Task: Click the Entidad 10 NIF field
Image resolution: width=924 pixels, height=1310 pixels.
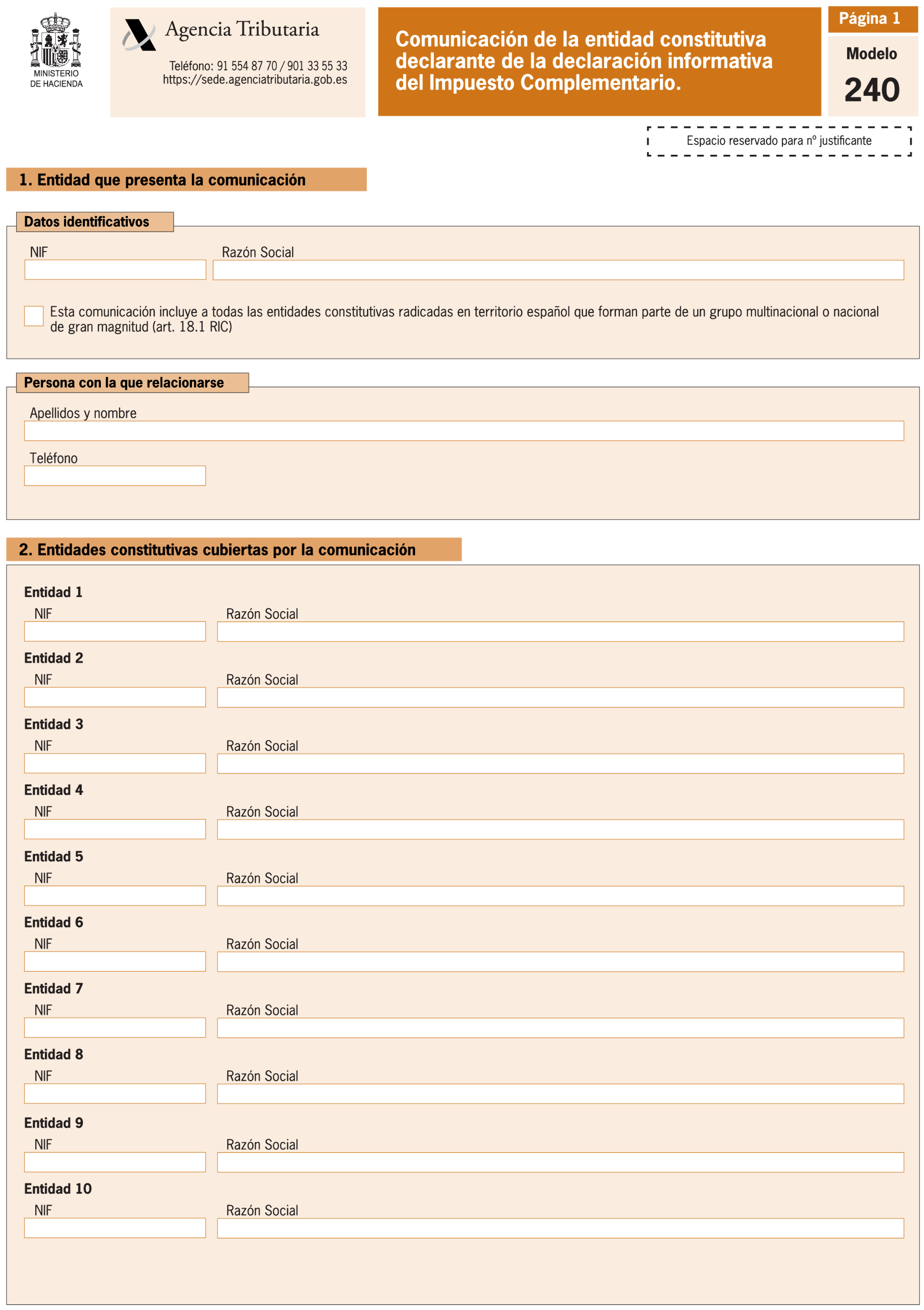Action: 115,1228
